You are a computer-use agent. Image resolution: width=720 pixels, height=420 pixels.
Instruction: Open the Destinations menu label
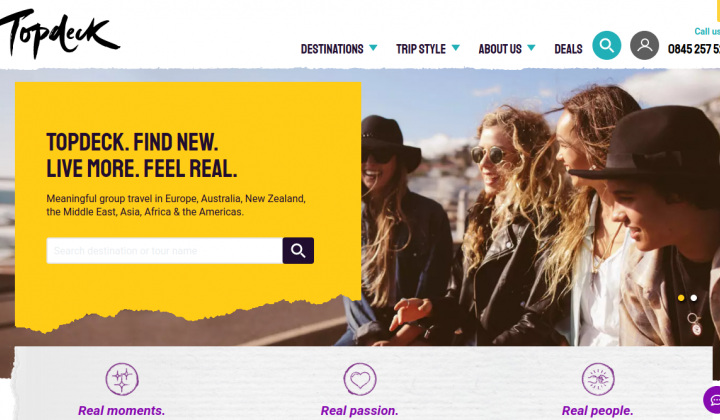click(332, 49)
